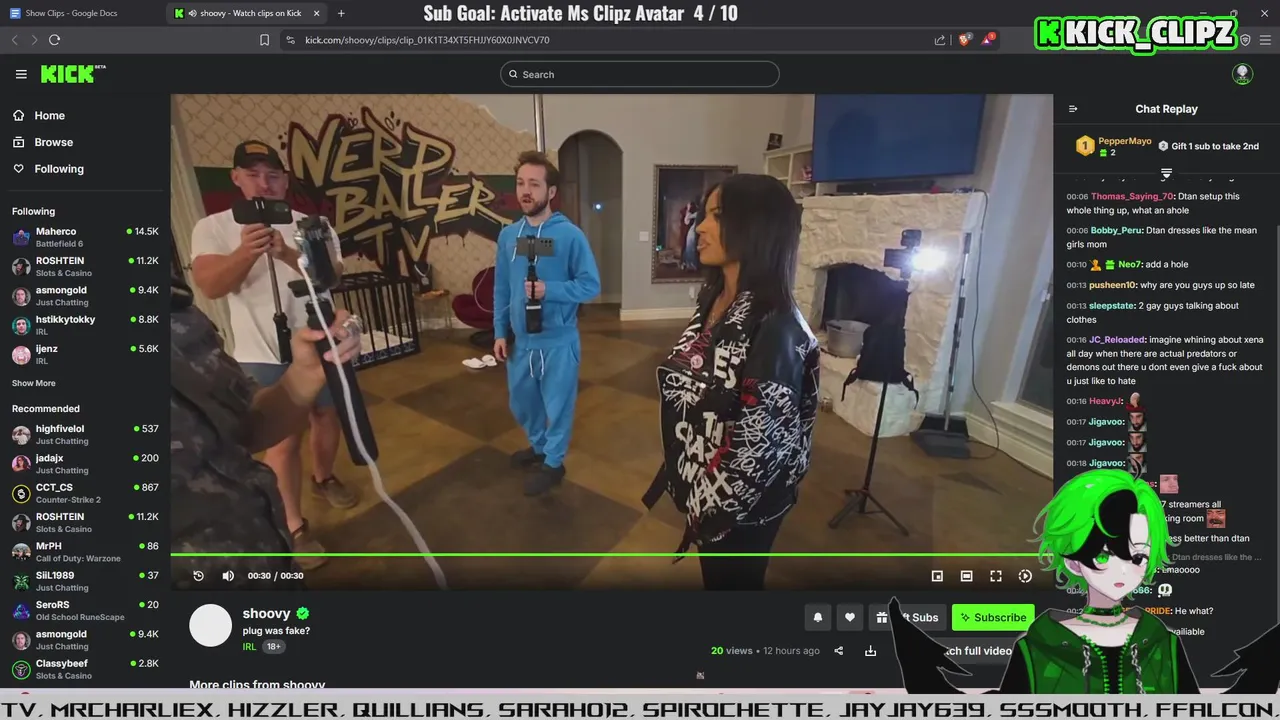Replay the clip from start
Viewport: 1280px width, 720px height.
(x=198, y=576)
